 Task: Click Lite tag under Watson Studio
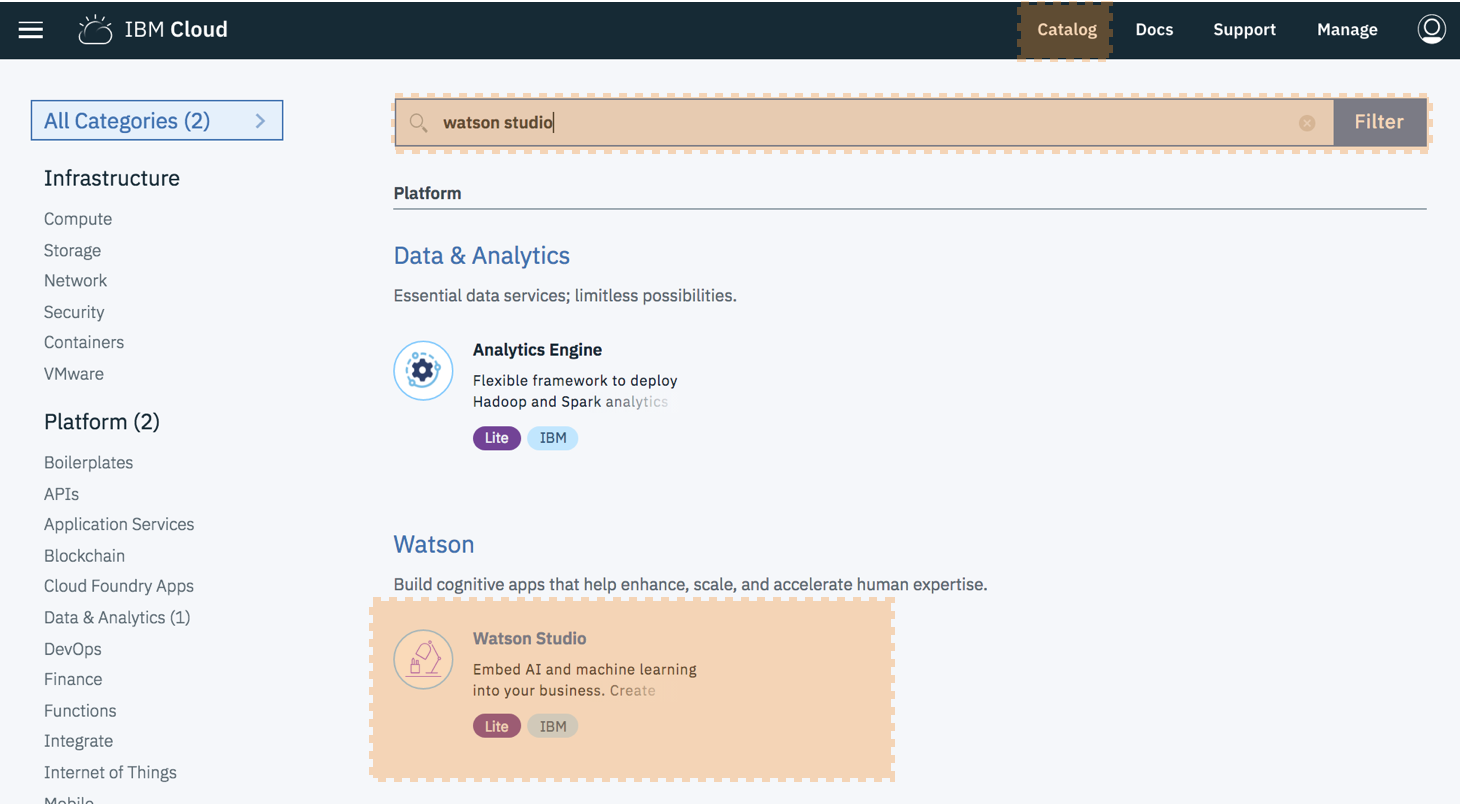tap(496, 727)
